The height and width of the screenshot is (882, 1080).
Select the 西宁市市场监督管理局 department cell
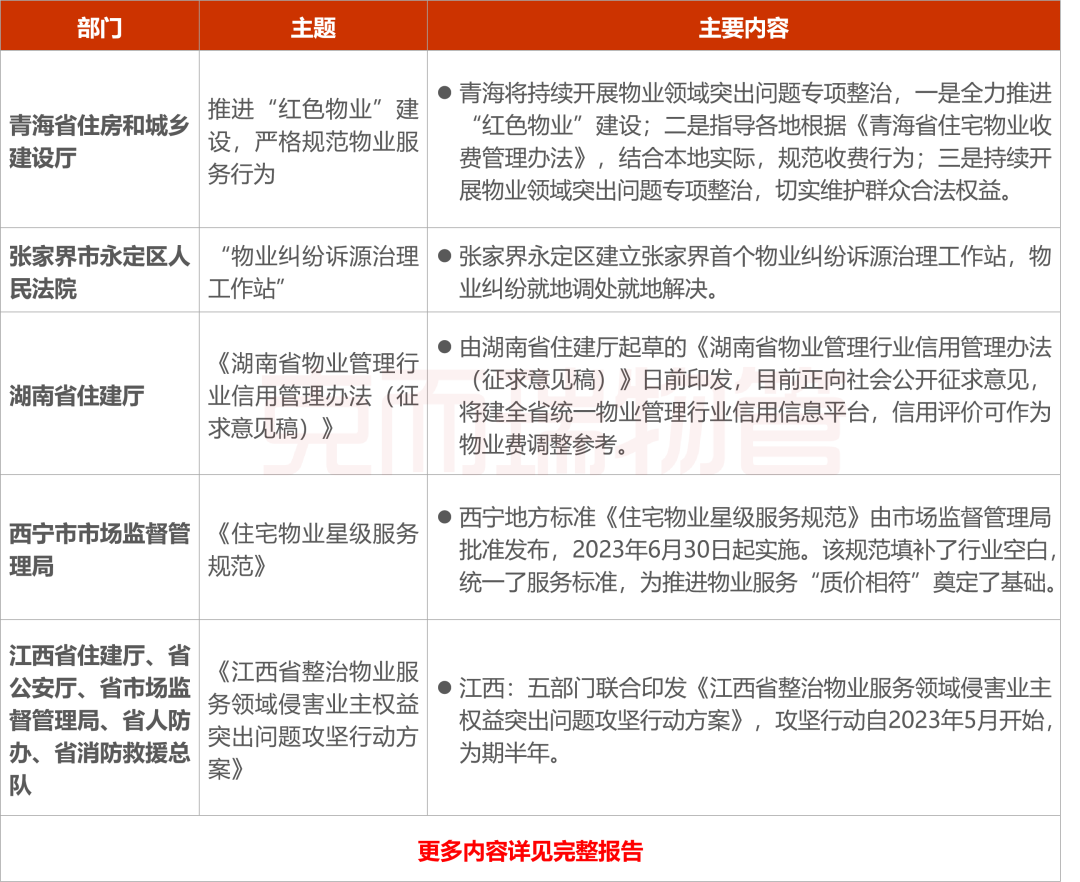[100, 548]
